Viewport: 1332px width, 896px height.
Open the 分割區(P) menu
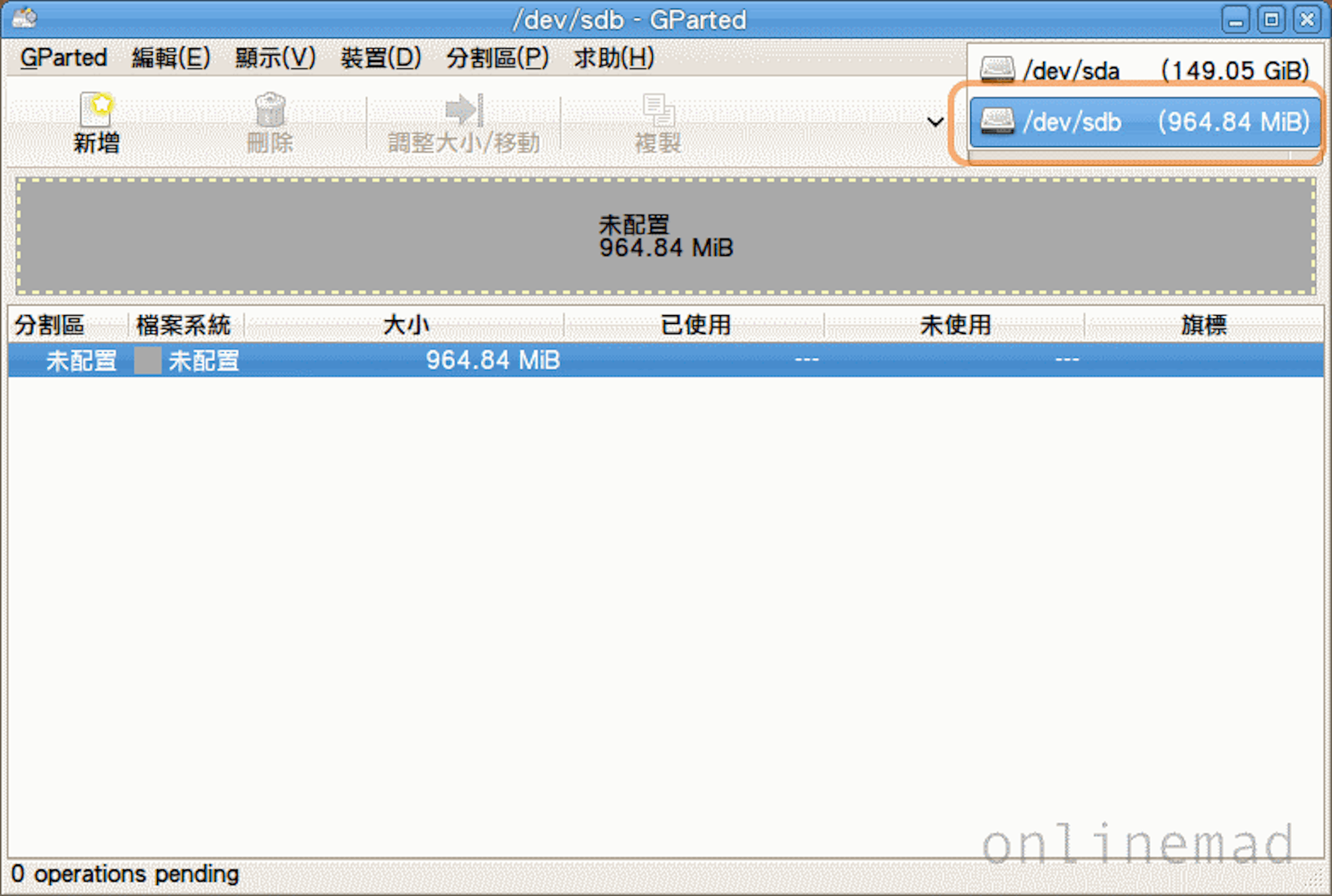click(497, 58)
